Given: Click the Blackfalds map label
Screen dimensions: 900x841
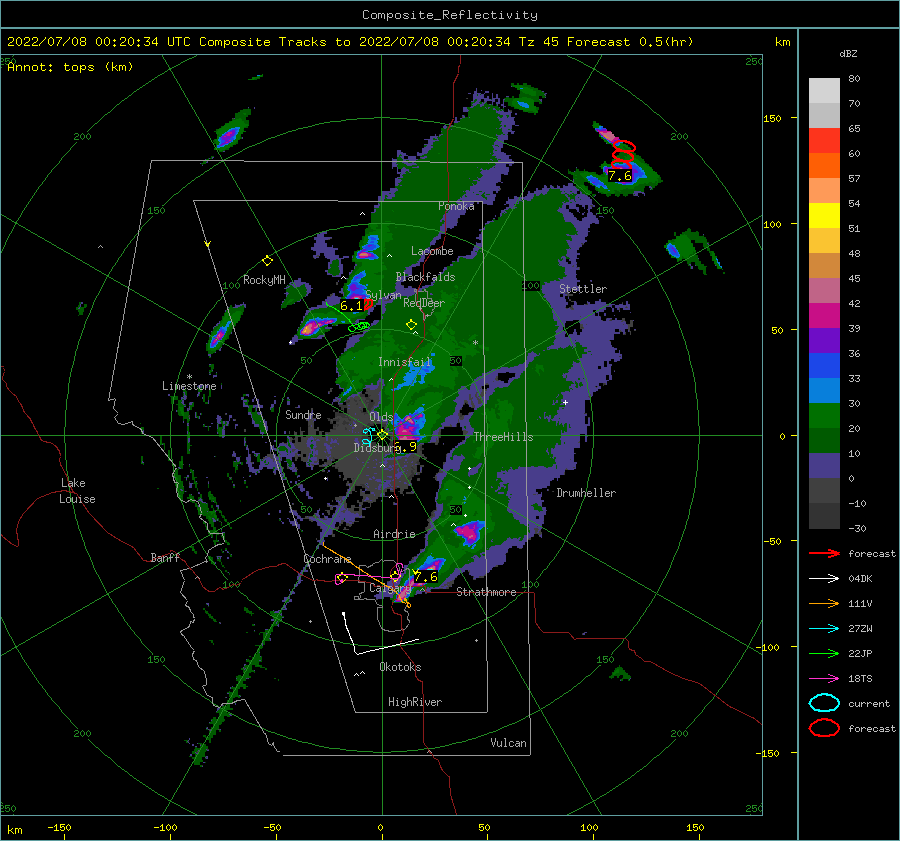Looking at the screenshot, I should coord(425,277).
